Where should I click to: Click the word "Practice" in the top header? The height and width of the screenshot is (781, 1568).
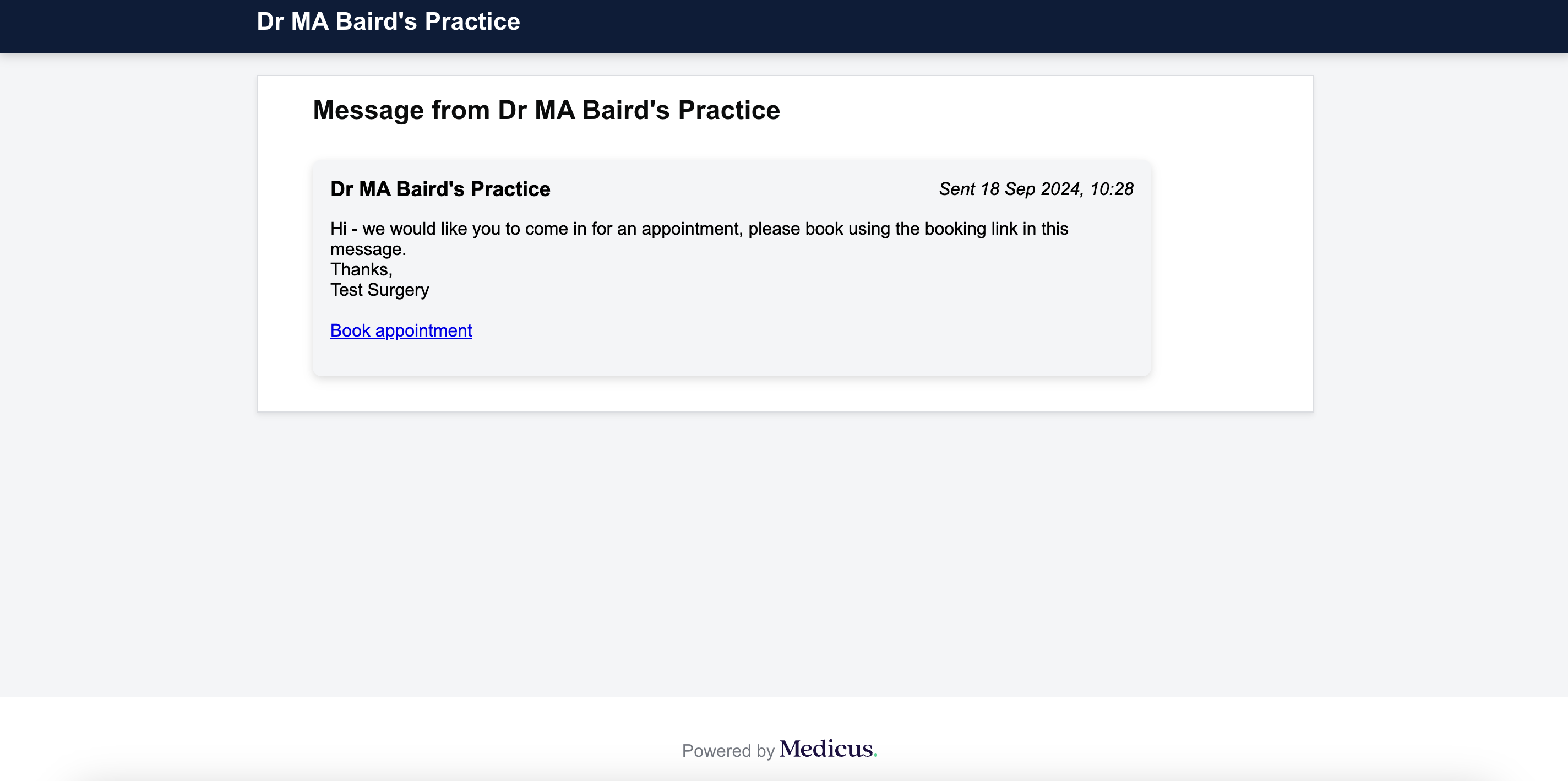coord(472,22)
